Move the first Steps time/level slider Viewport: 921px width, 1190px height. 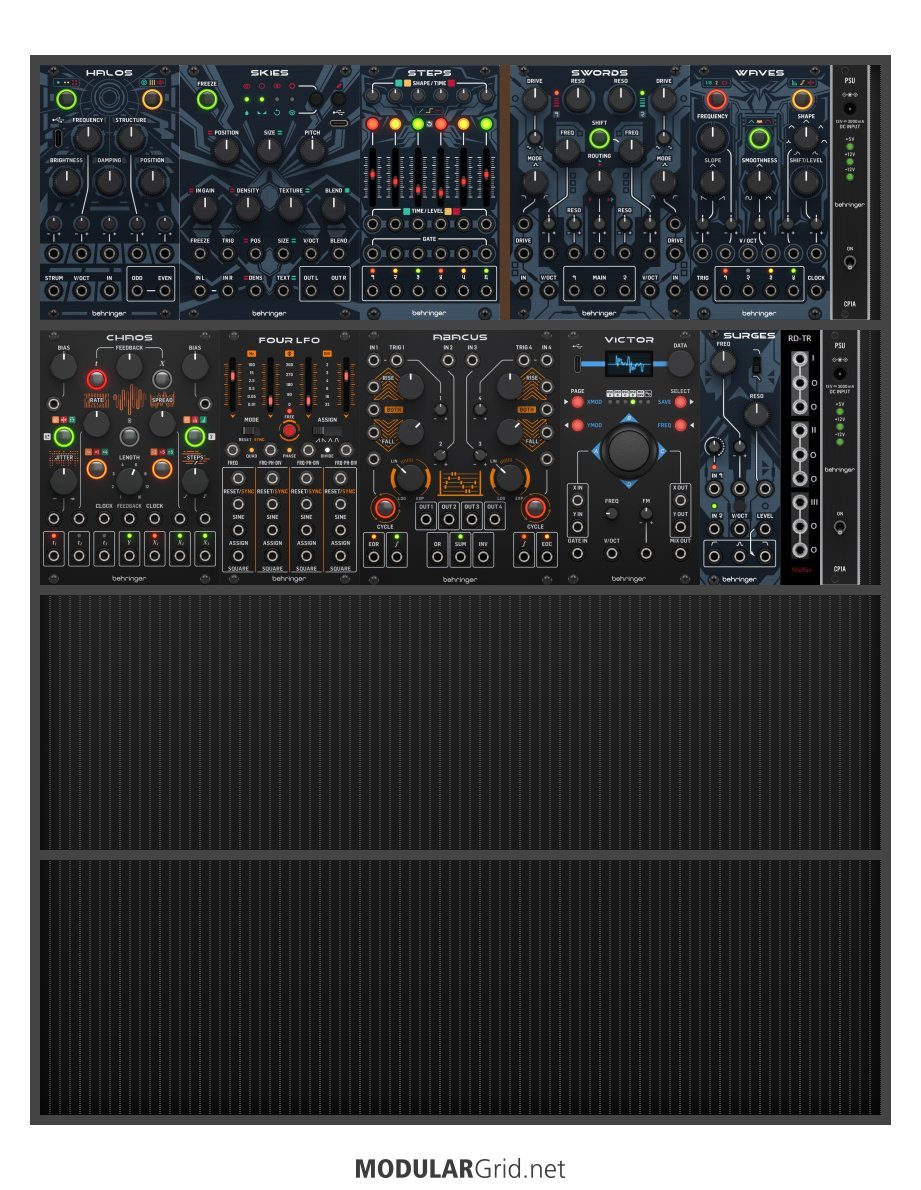[372, 176]
